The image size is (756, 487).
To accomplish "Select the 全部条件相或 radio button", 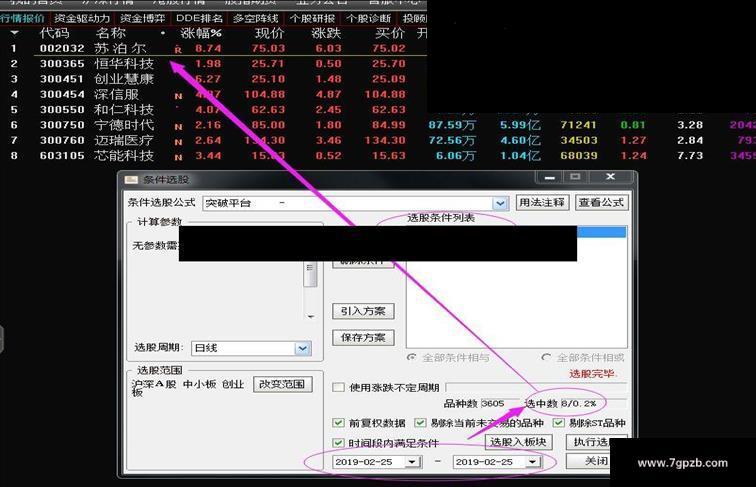I will click(546, 358).
